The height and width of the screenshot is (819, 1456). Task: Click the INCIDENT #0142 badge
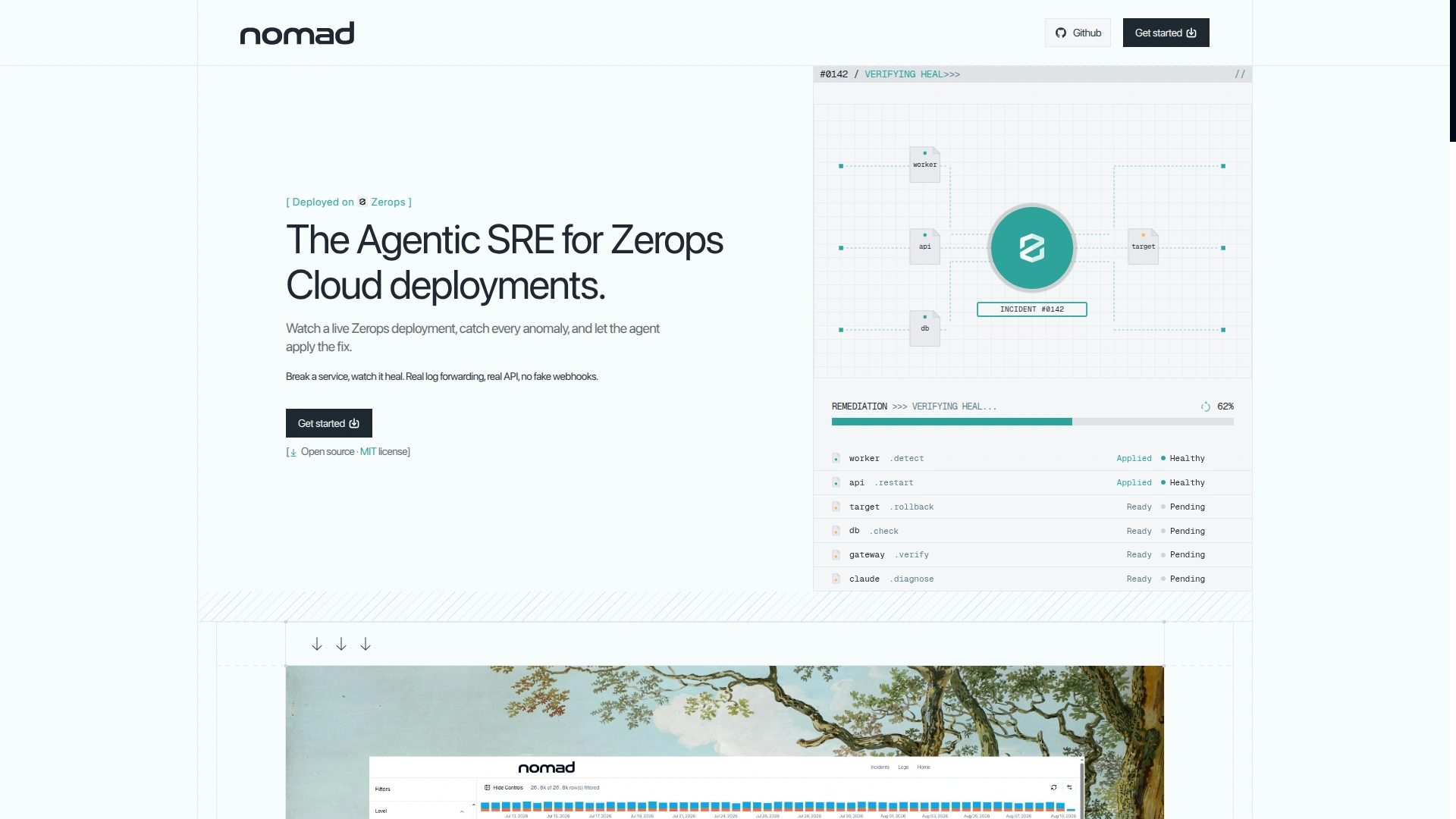click(1032, 309)
